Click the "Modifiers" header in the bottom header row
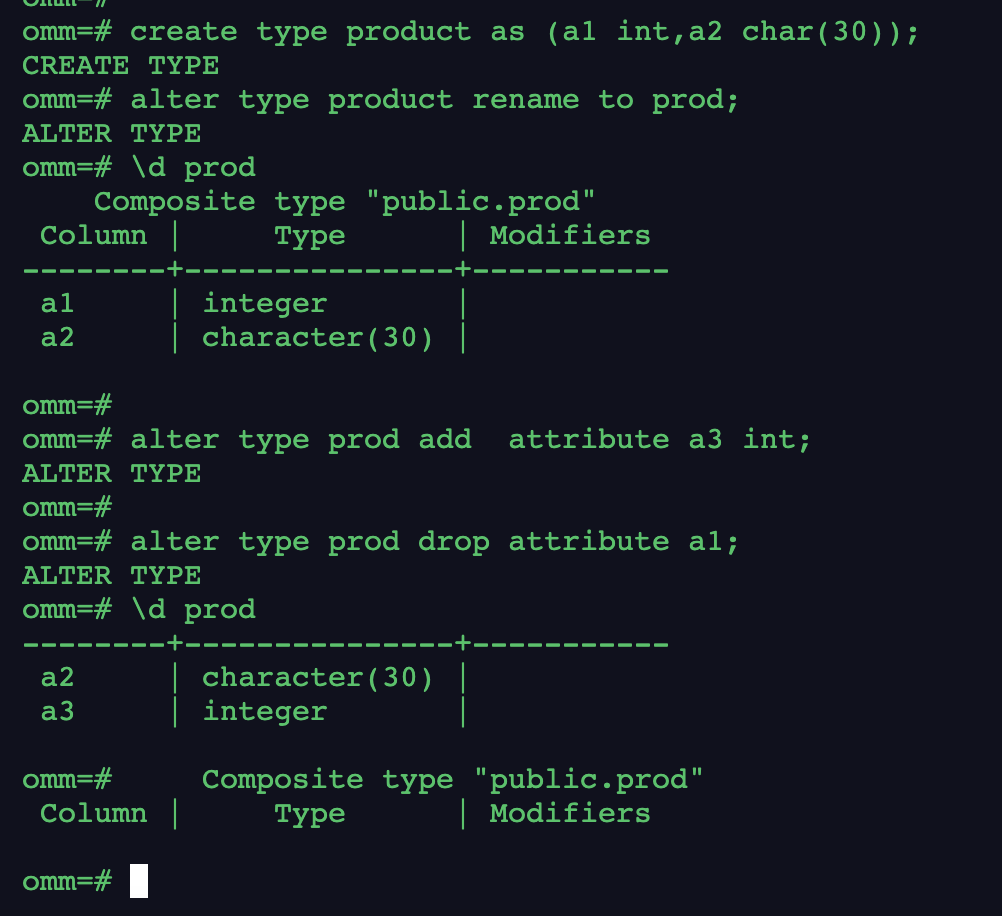The image size is (1002, 916). (x=569, y=814)
